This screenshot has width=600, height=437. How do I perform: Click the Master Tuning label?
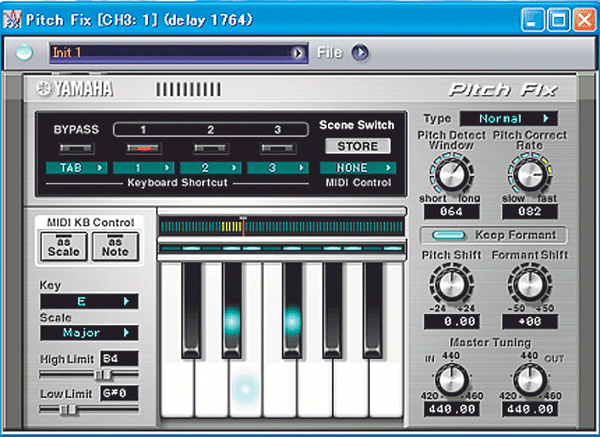coord(490,342)
